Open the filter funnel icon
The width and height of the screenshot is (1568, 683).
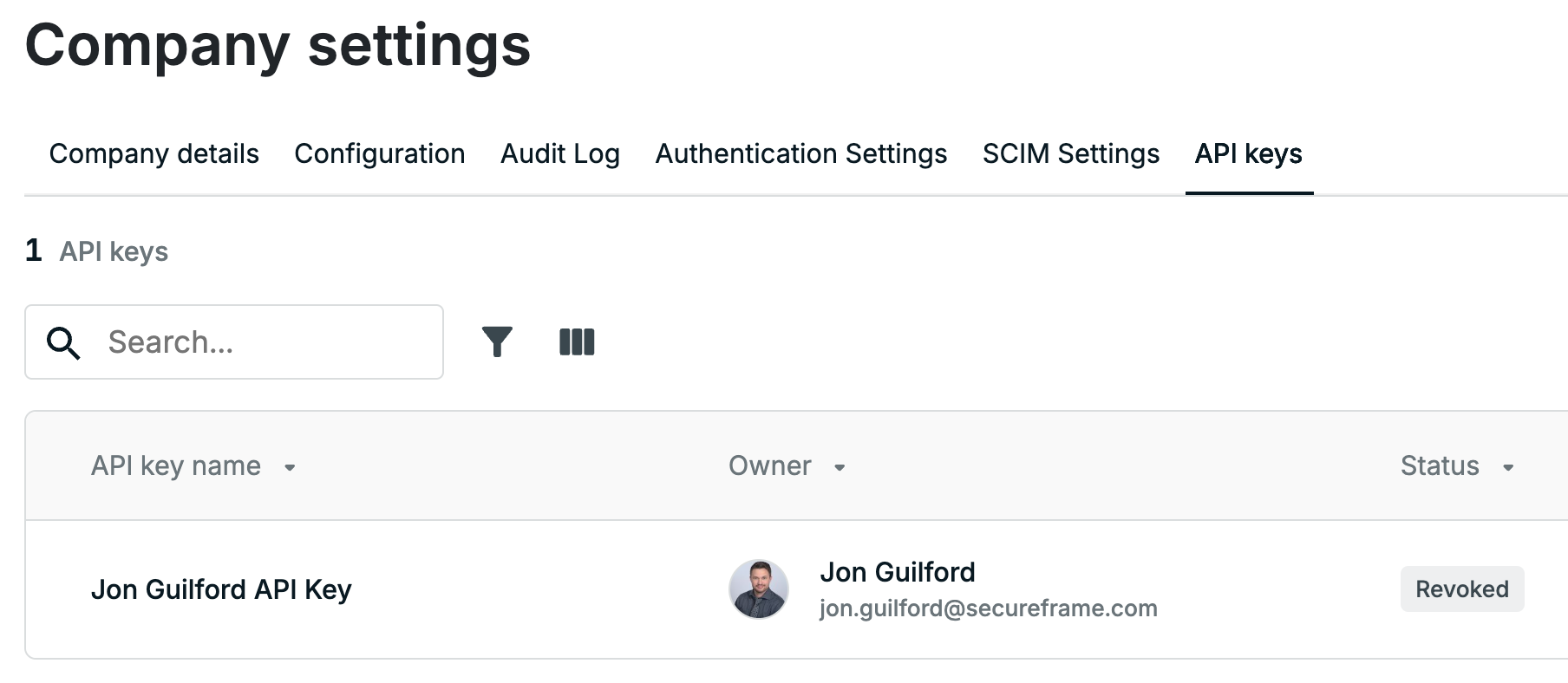click(497, 341)
